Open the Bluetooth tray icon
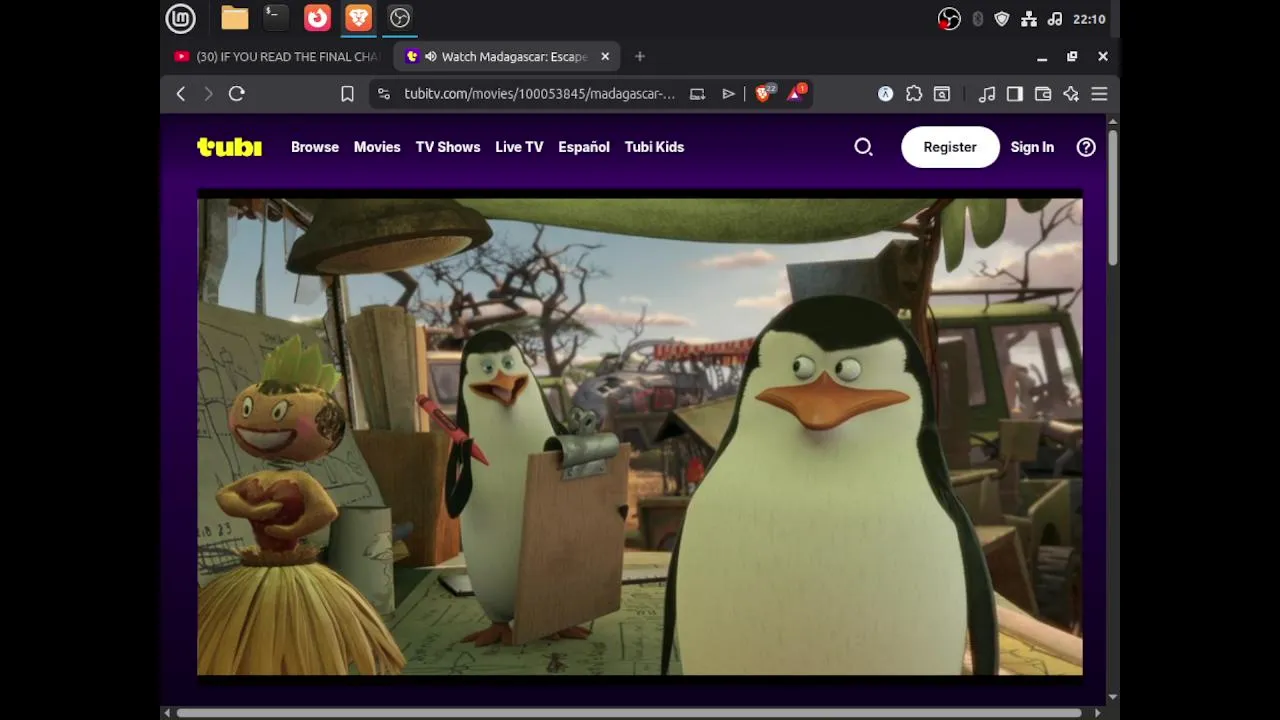 point(977,19)
